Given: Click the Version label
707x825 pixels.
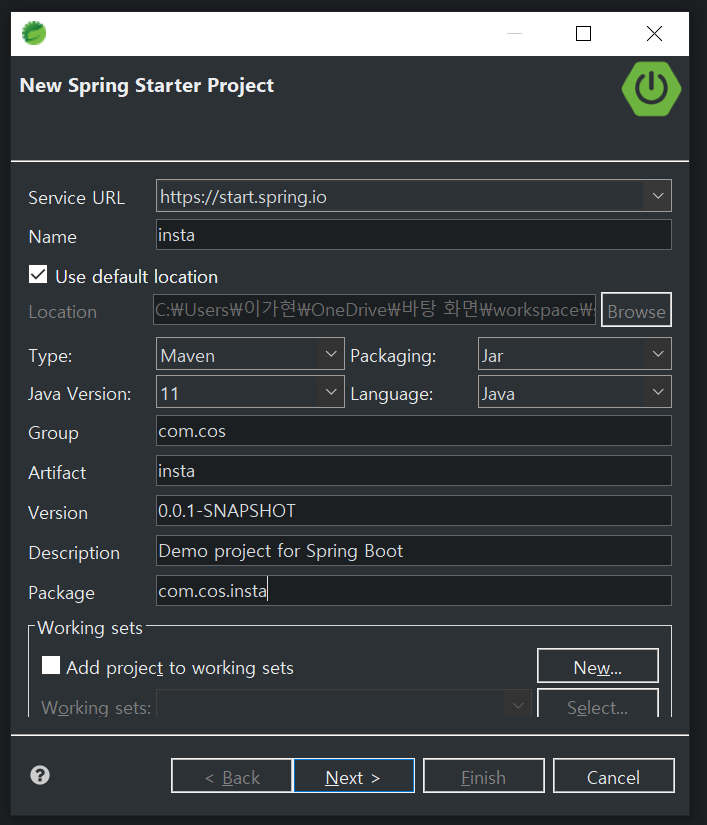Looking at the screenshot, I should (x=58, y=513).
